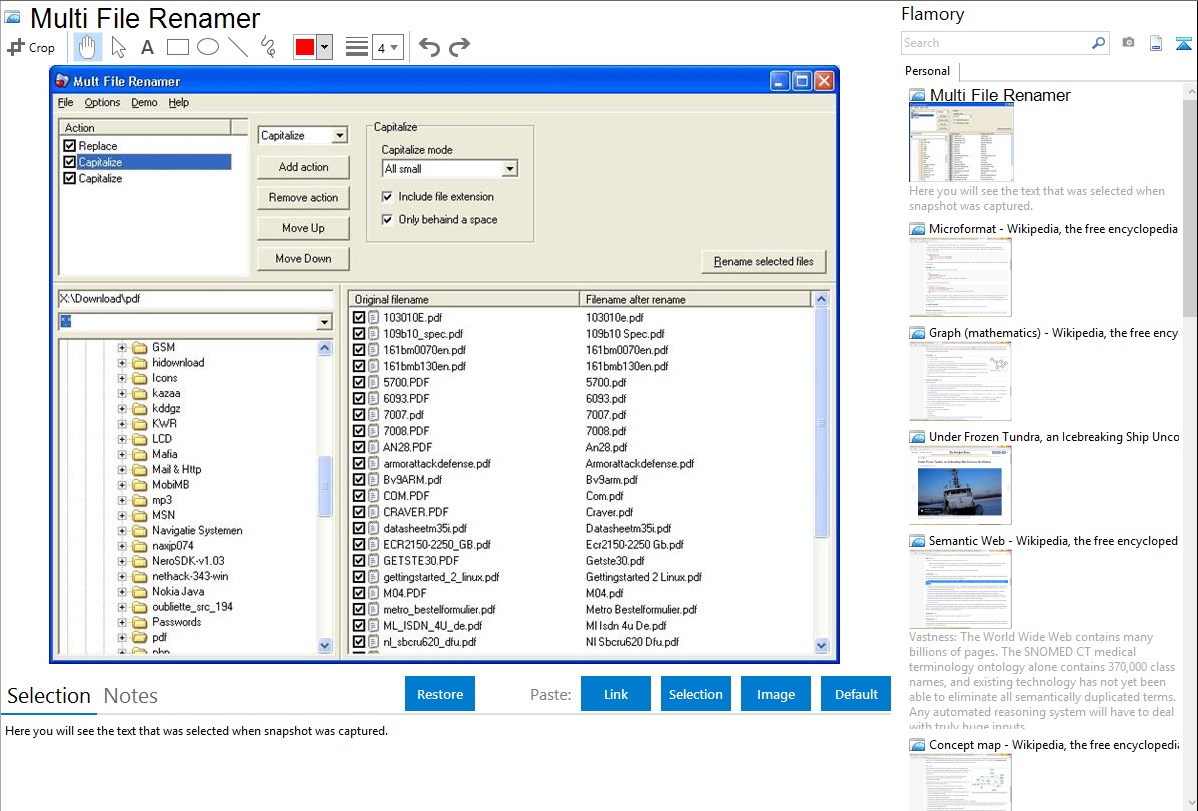Toggle the Include file extension checkbox
The image size is (1198, 811).
click(388, 197)
